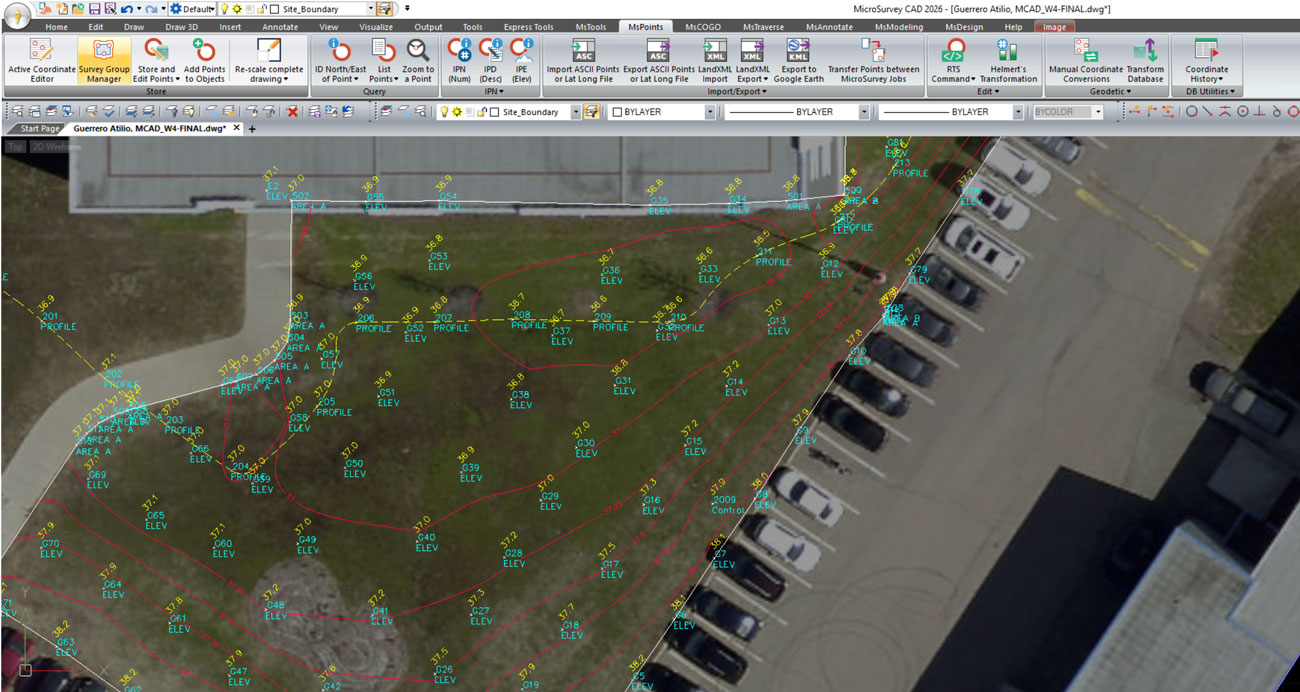Viewport: 1300px width, 692px height.
Task: Close the Guerrero Atilio drawing tab
Action: tap(237, 128)
